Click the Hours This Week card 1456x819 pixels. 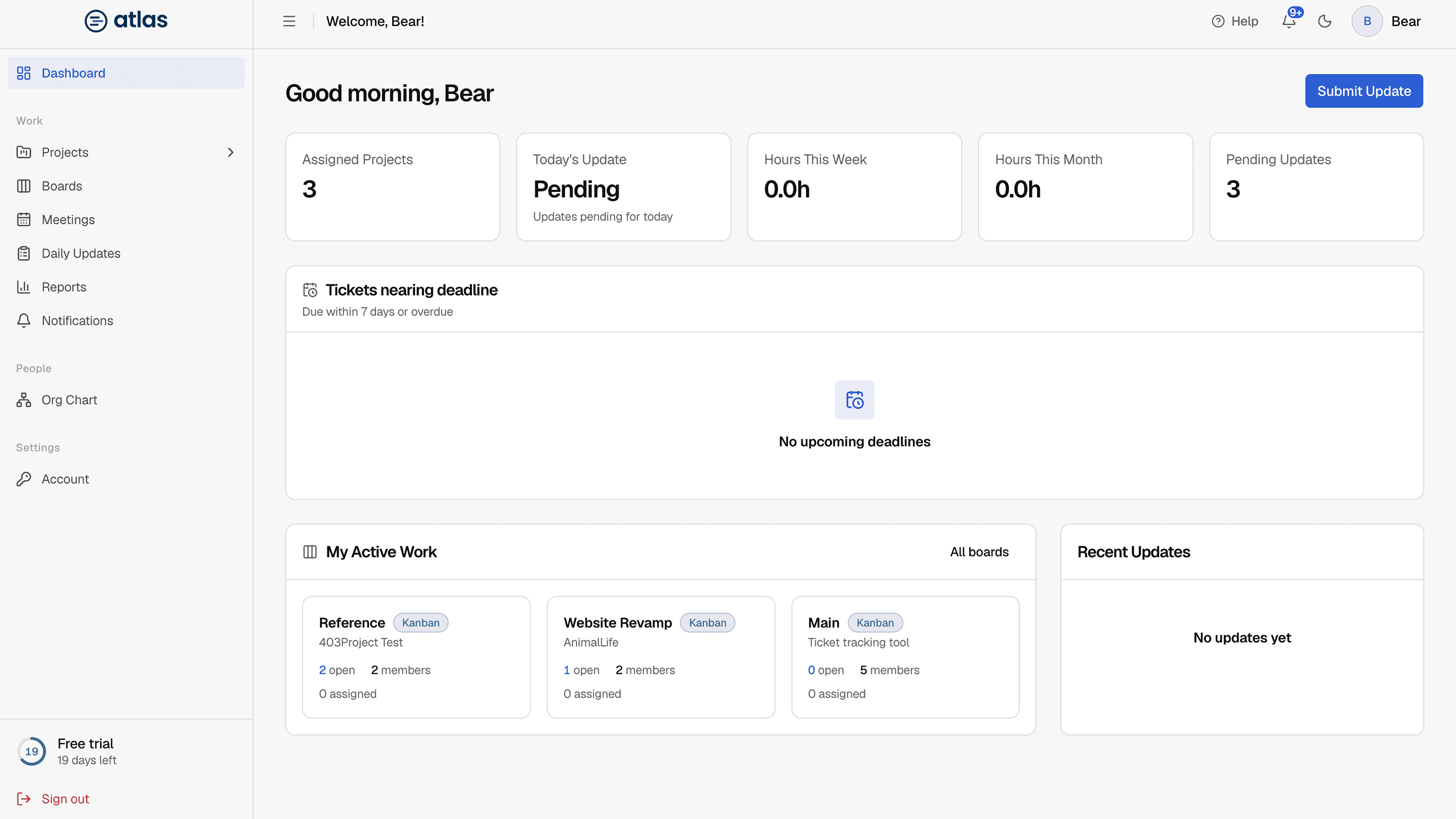(854, 187)
